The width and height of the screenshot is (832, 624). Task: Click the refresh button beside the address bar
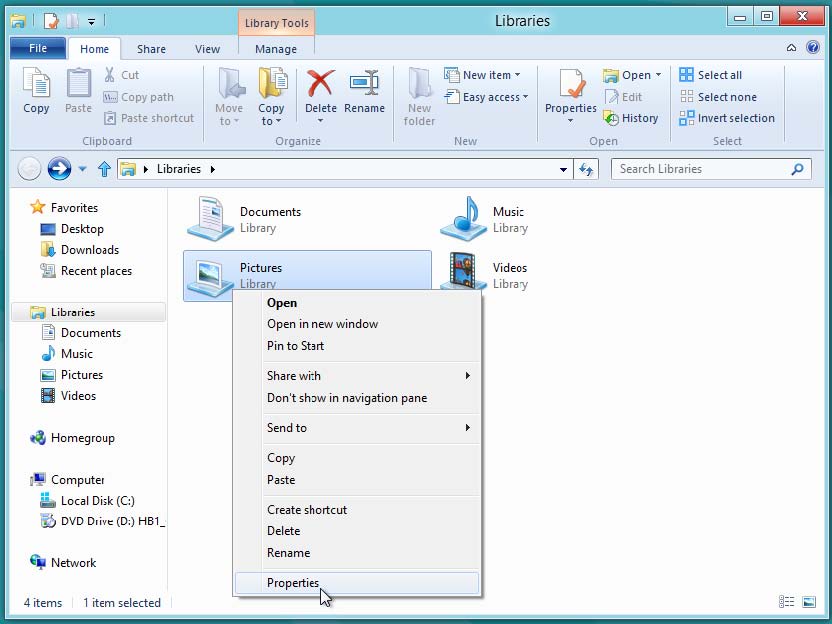(x=587, y=169)
